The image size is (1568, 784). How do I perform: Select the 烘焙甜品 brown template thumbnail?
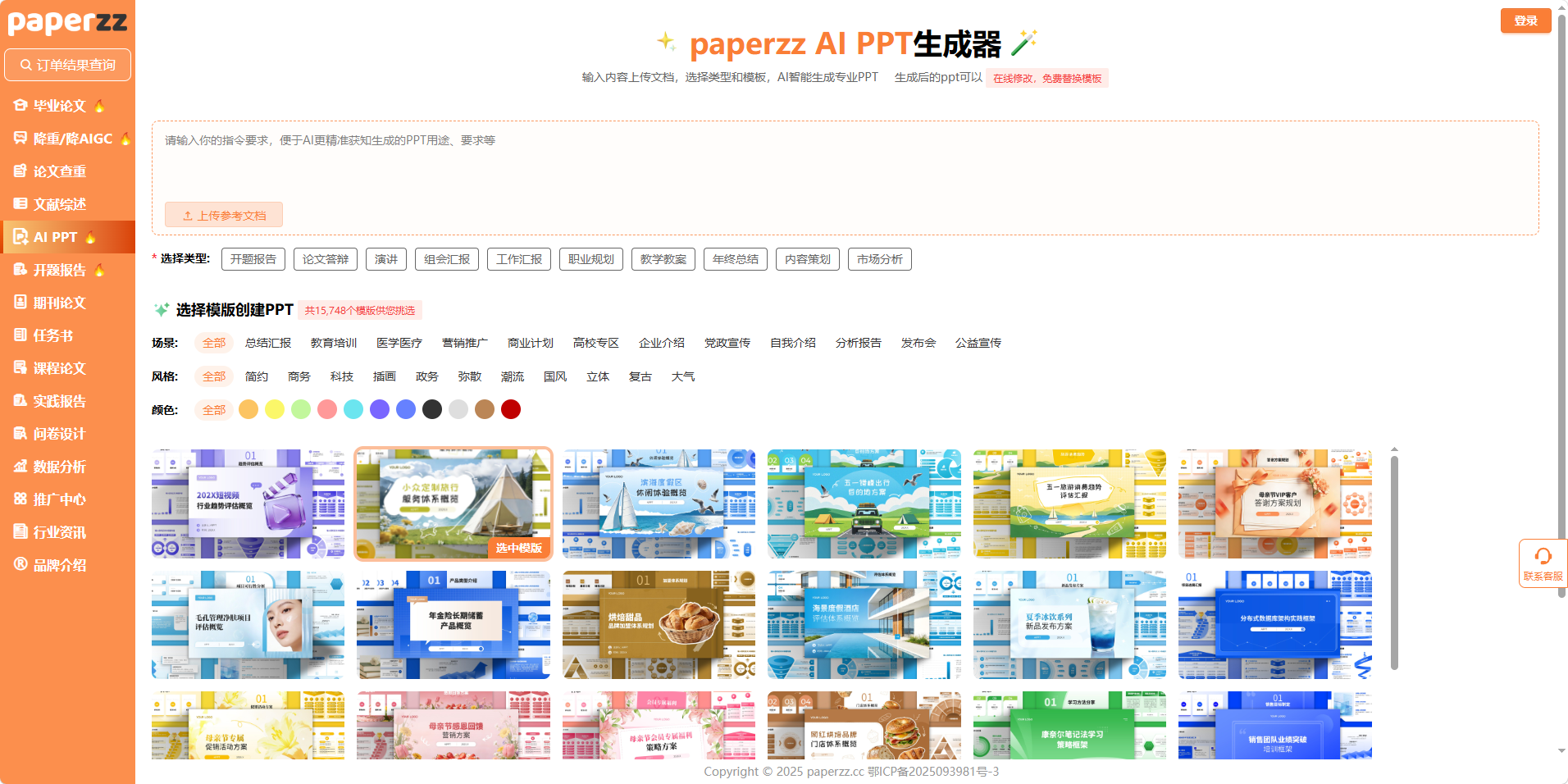click(659, 625)
